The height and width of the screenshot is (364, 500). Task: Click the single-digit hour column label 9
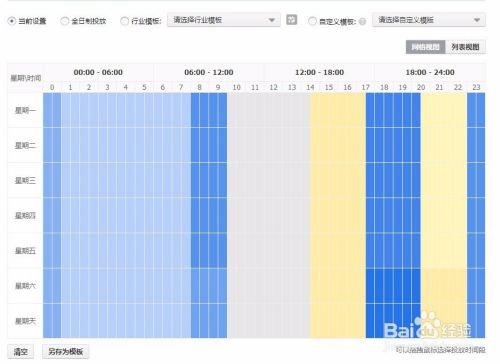[218, 87]
